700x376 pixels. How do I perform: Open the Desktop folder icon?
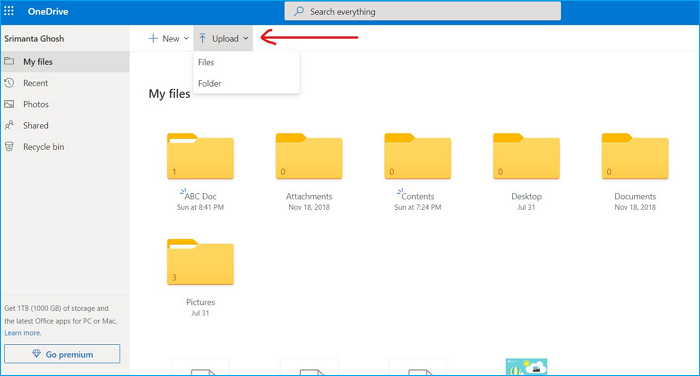coord(526,156)
